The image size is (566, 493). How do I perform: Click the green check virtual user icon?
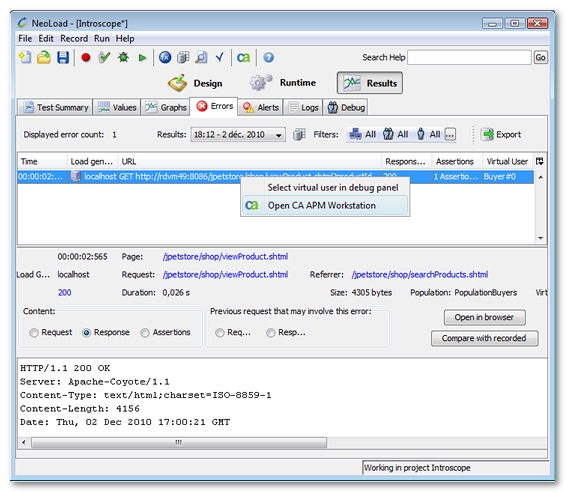[x=104, y=57]
